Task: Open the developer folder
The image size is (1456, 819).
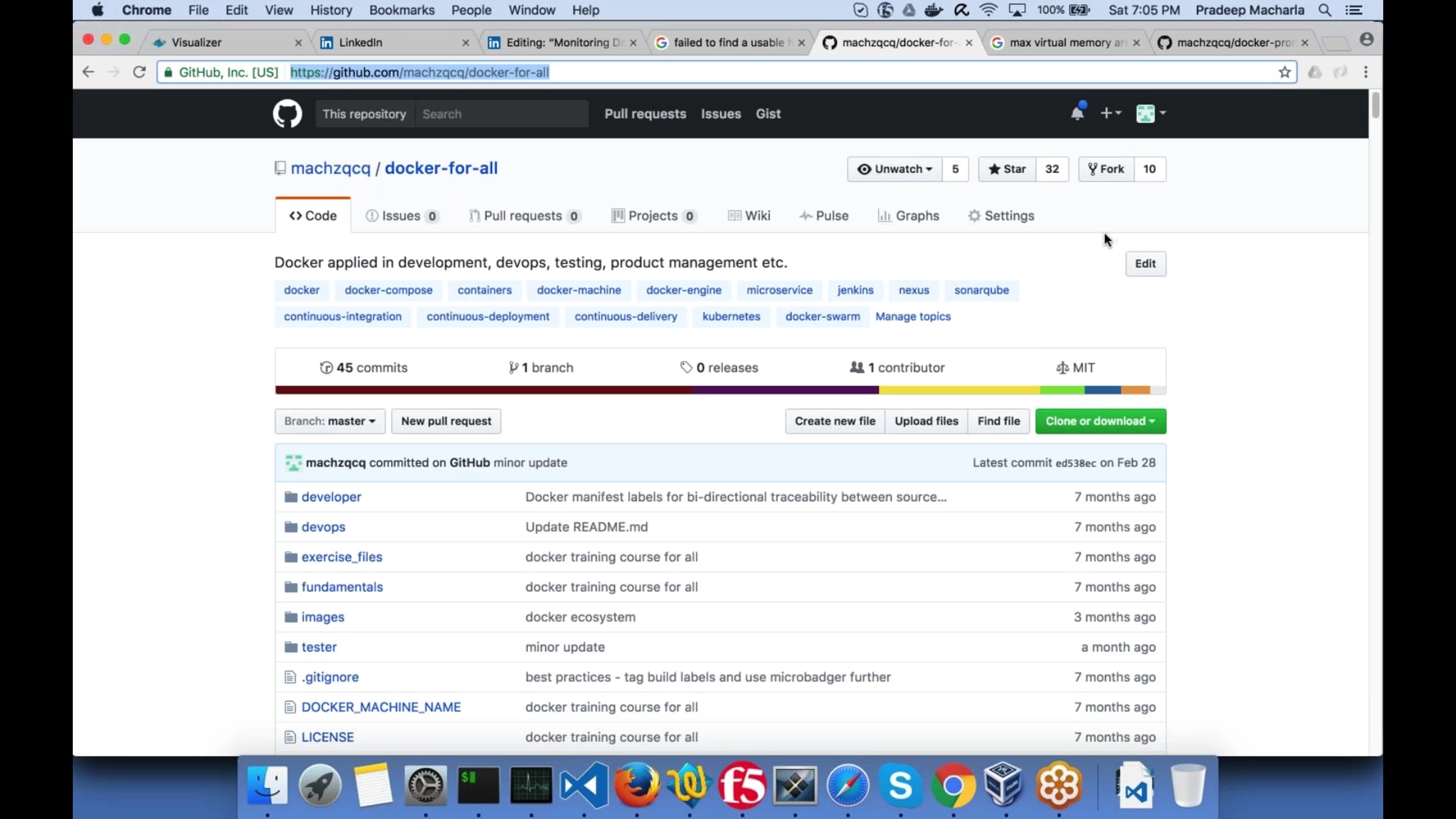Action: click(331, 497)
